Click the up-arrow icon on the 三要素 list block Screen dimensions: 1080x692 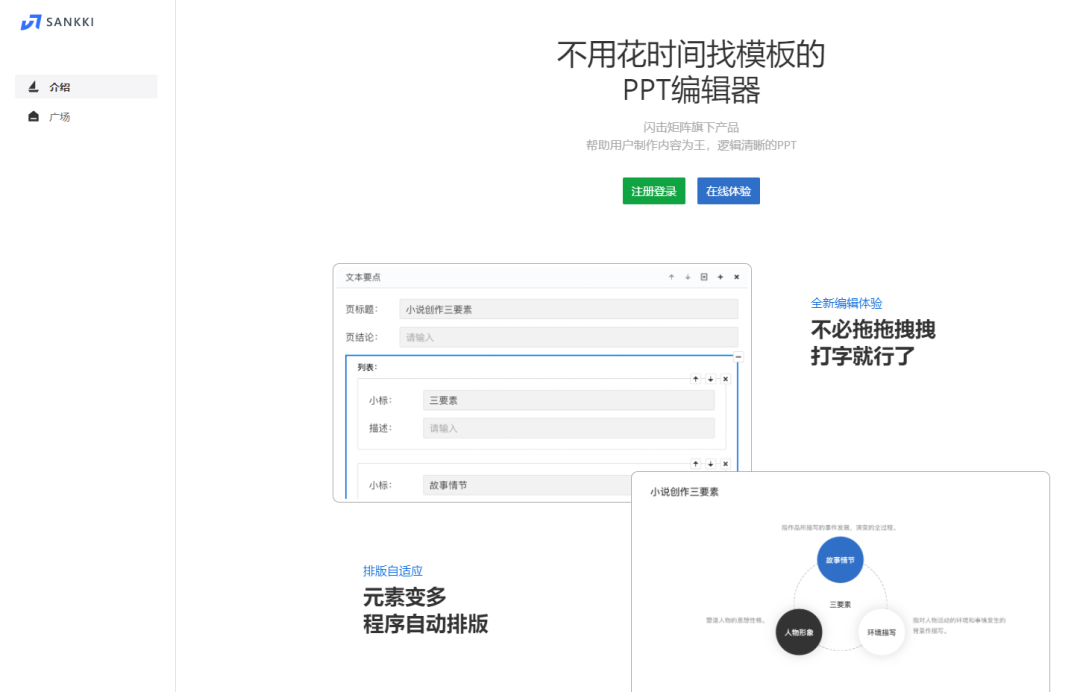[x=695, y=379]
